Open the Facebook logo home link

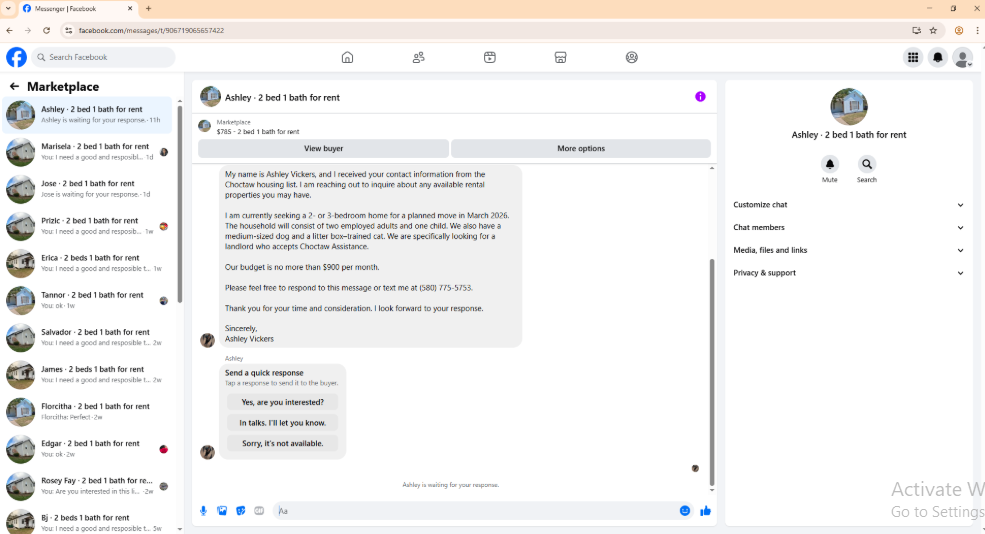coord(16,57)
